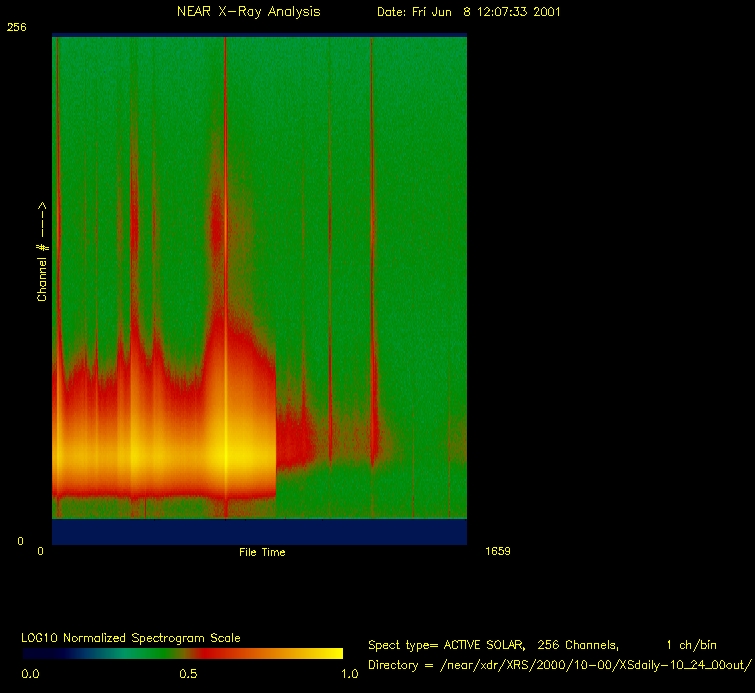Viewport: 755px width, 693px height.
Task: Click the 0.5 tick label under the color scale
Action: tap(187, 674)
